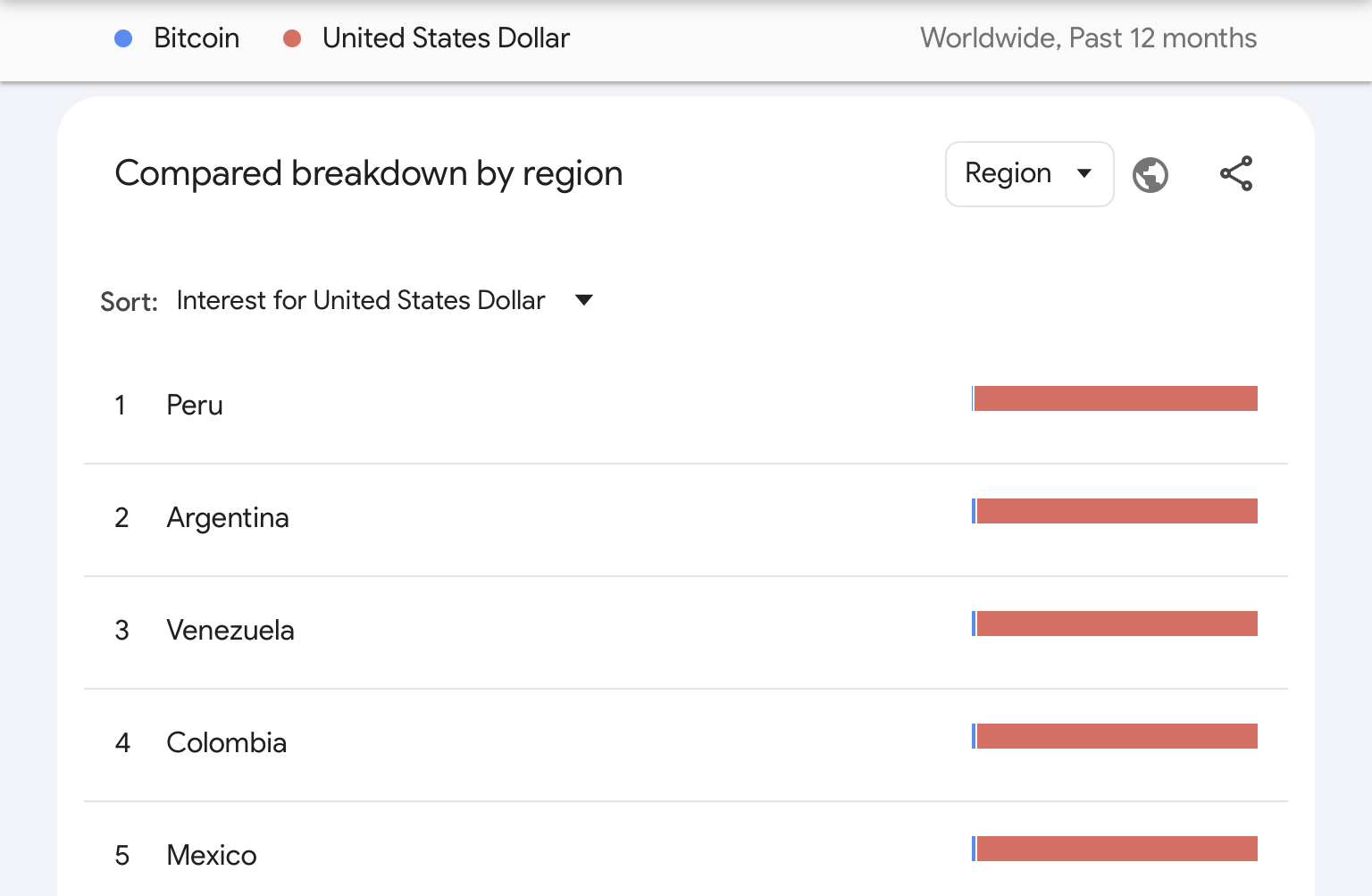Viewport: 1372px width, 896px height.
Task: Click Mexico's red interest bar
Action: click(x=1117, y=849)
